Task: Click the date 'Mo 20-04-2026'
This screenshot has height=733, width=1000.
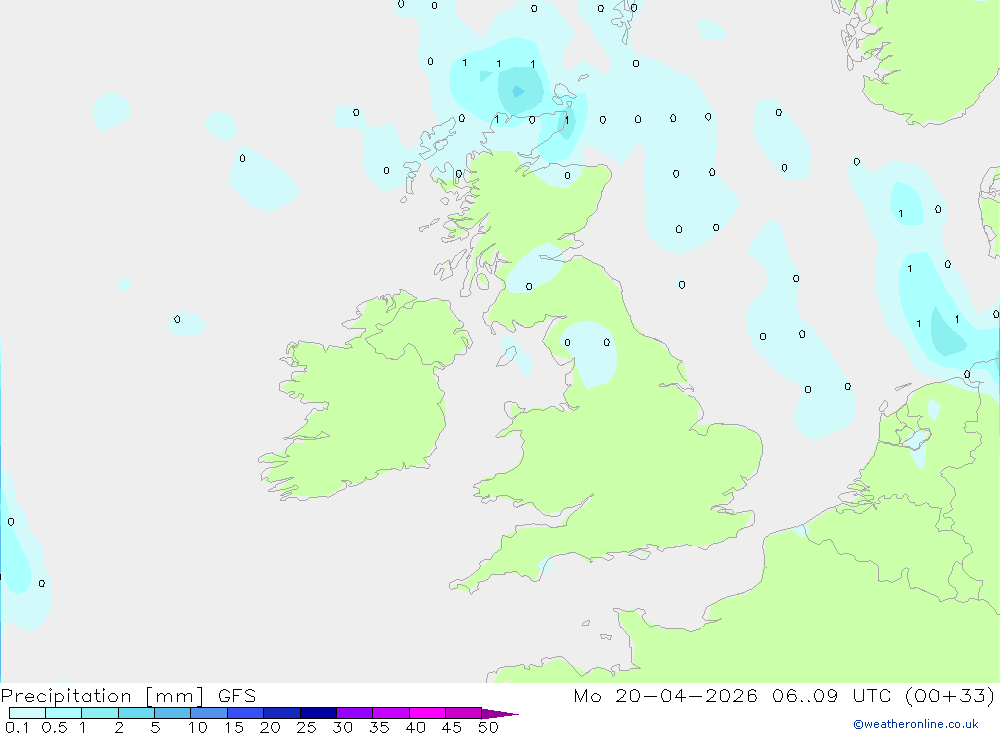Action: [665, 696]
